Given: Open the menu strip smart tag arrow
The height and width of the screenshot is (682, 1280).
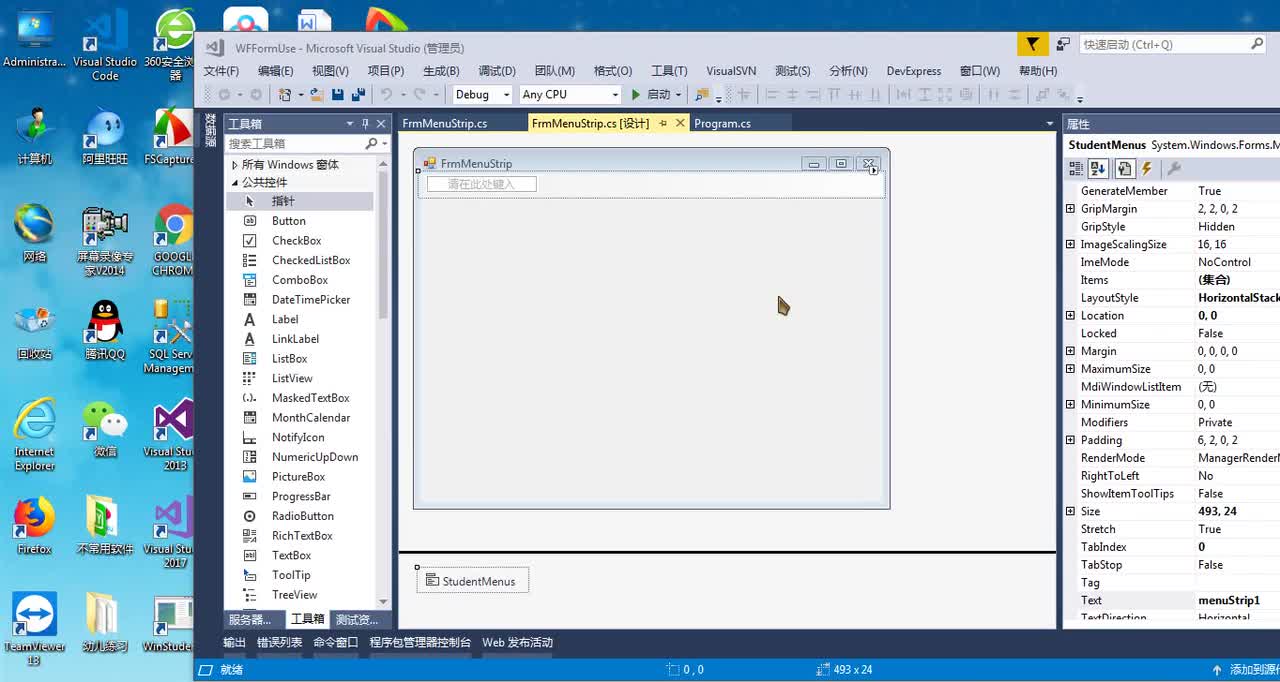Looking at the screenshot, I should 874,171.
